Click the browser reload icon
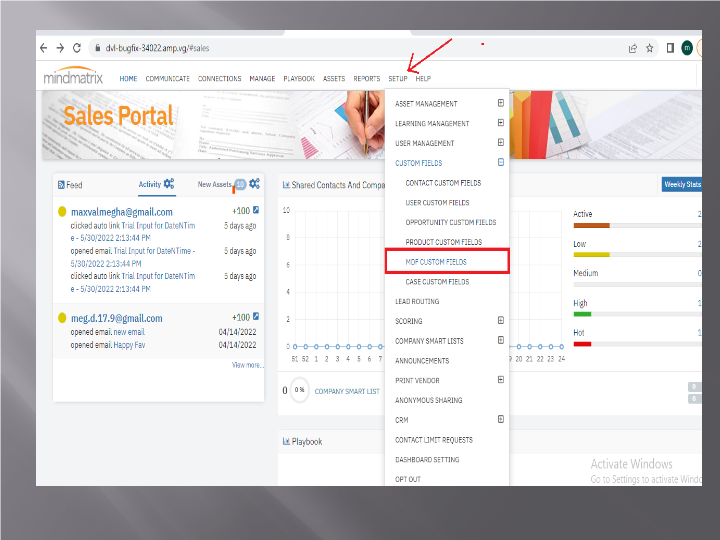This screenshot has width=720, height=540. 79,47
